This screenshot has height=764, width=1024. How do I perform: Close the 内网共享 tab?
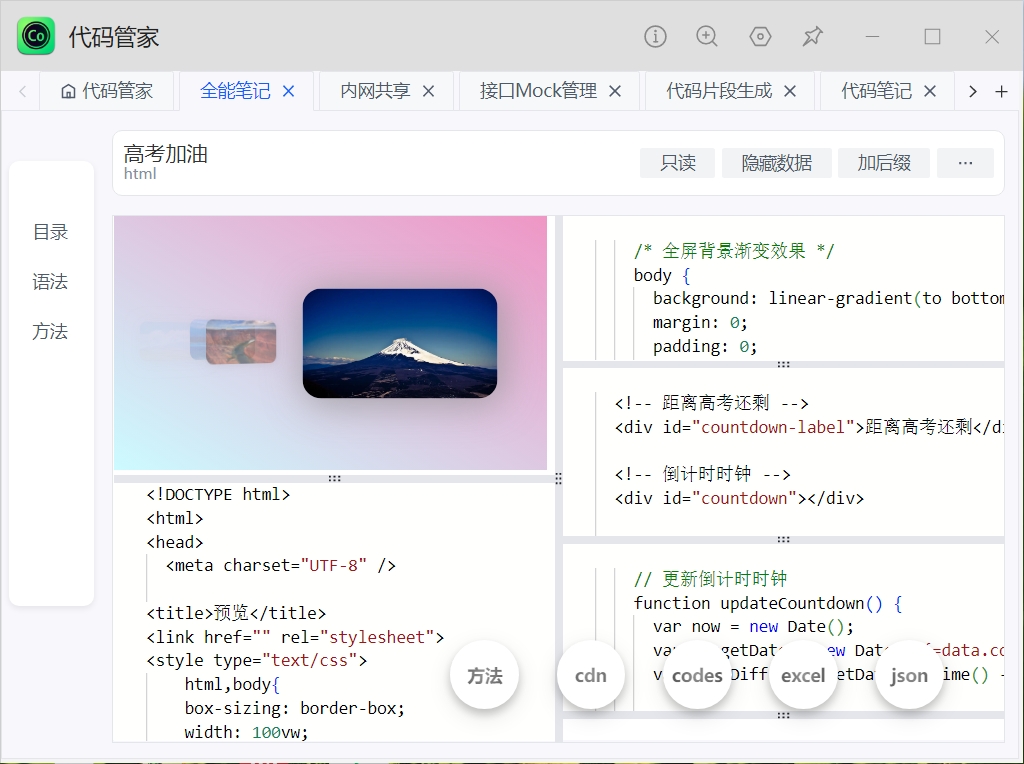point(428,91)
